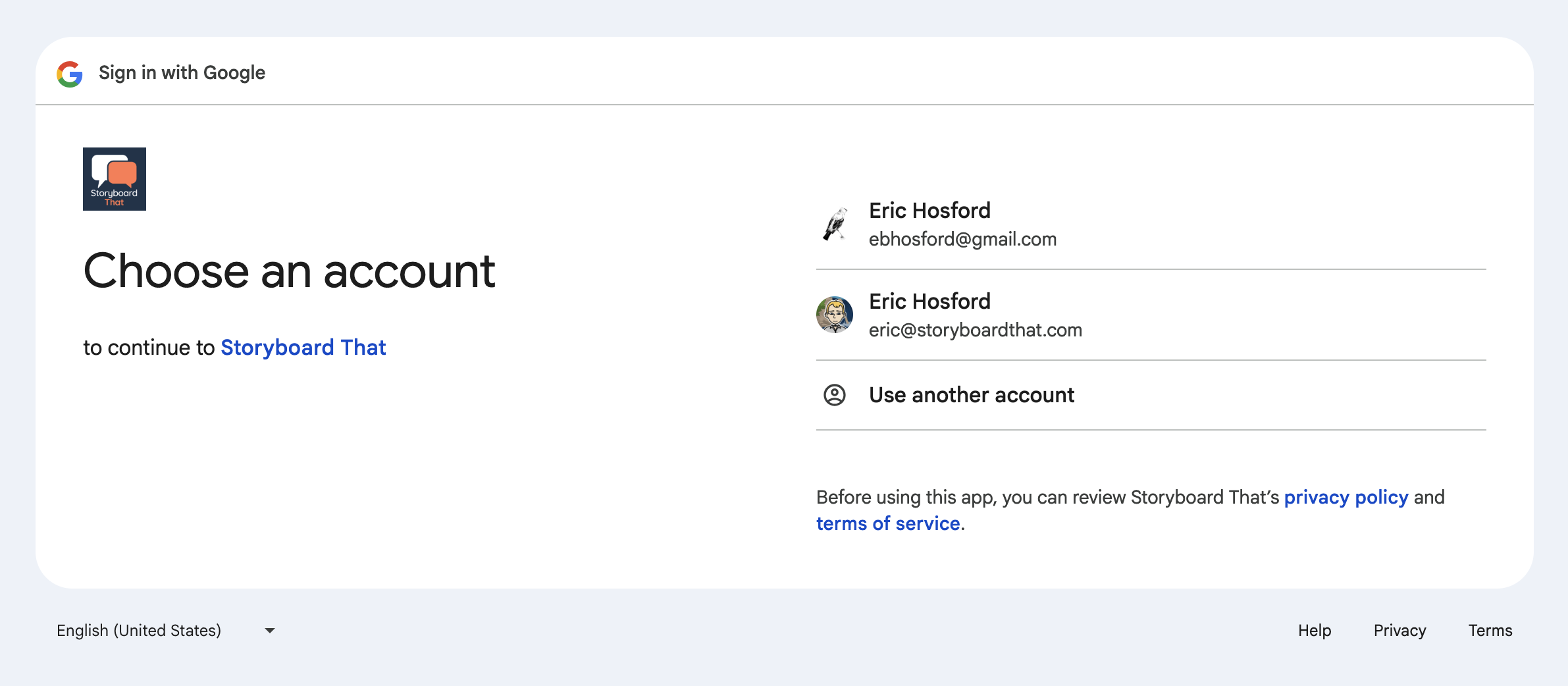Choose the ebhosford@gmail.com account

pyautogui.click(x=1151, y=224)
